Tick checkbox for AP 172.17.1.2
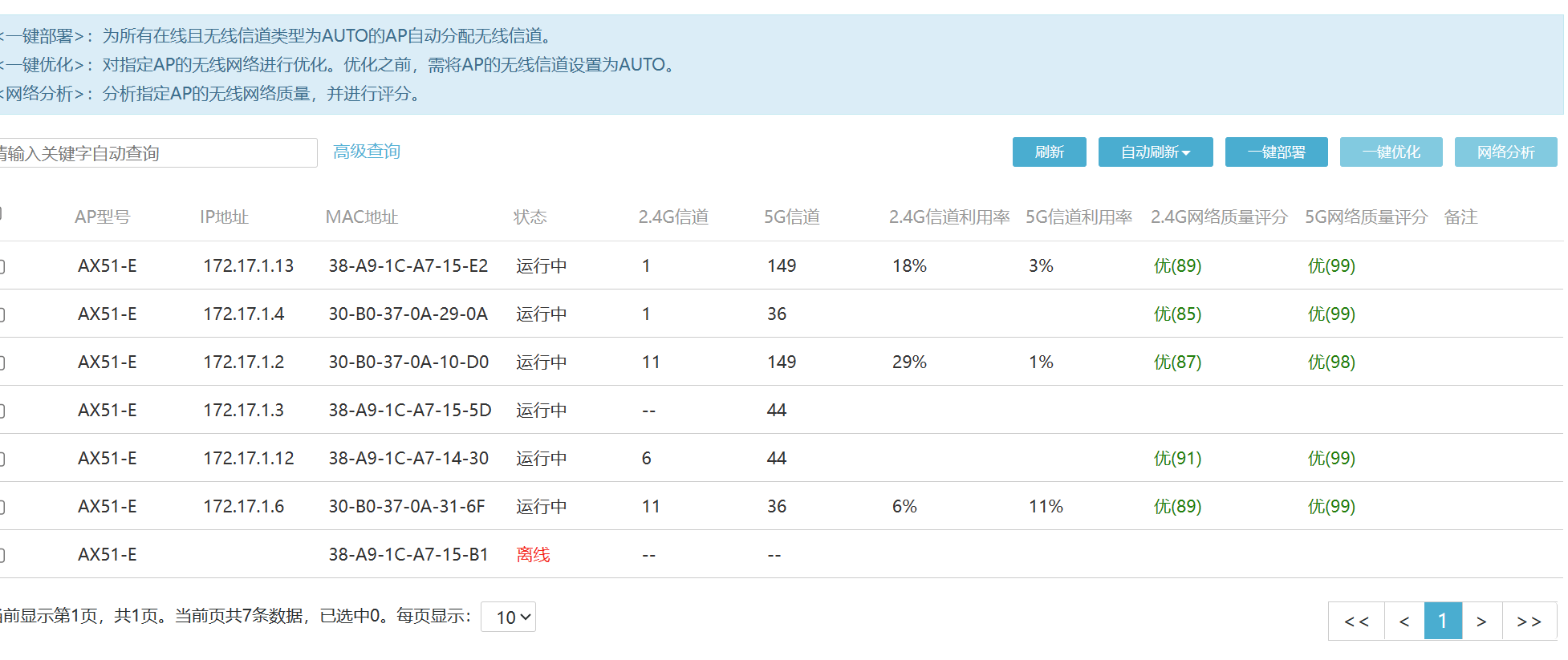Screen dimensions: 1568x660 click(x=2, y=362)
